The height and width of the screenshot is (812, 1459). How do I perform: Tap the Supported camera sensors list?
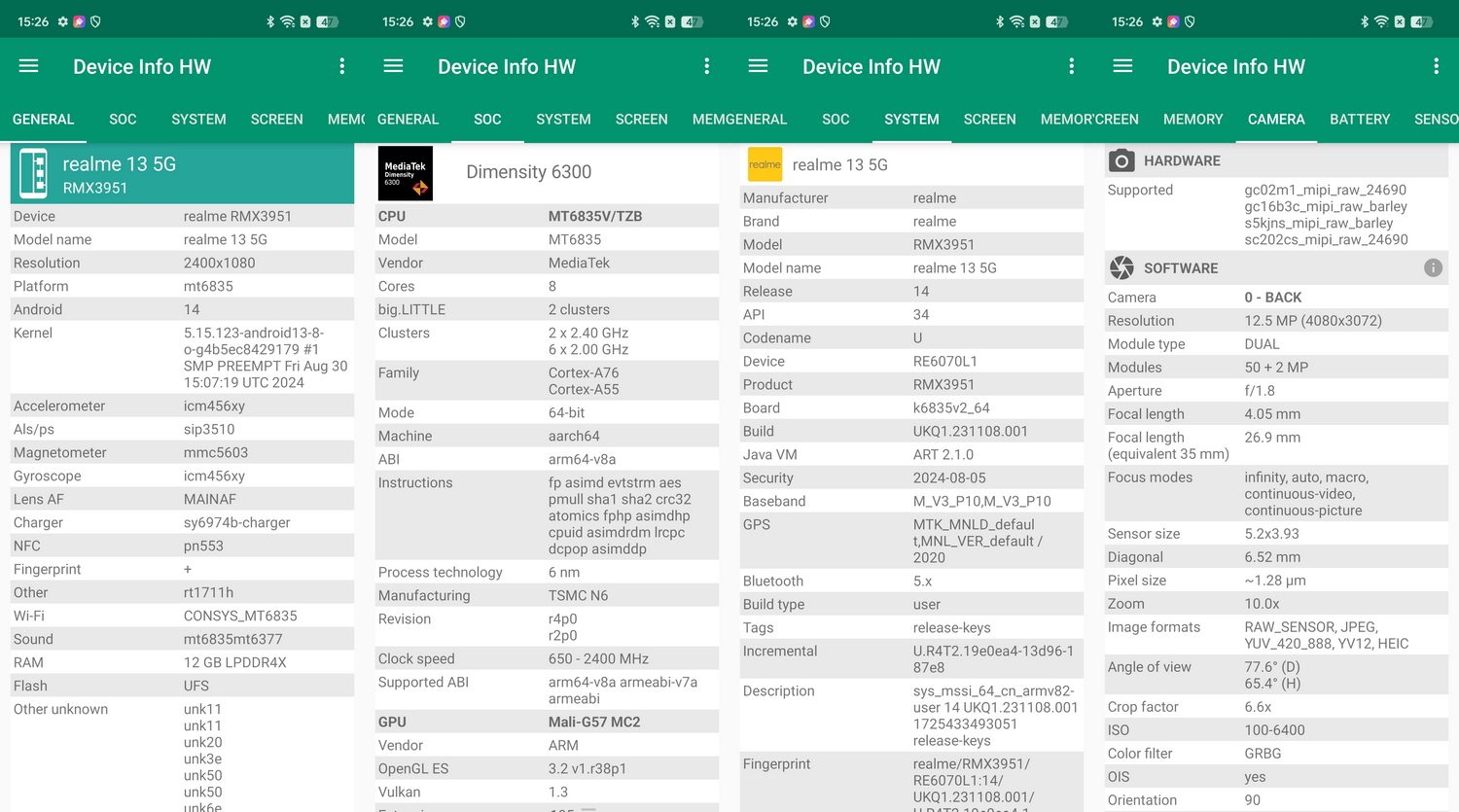tap(1276, 215)
